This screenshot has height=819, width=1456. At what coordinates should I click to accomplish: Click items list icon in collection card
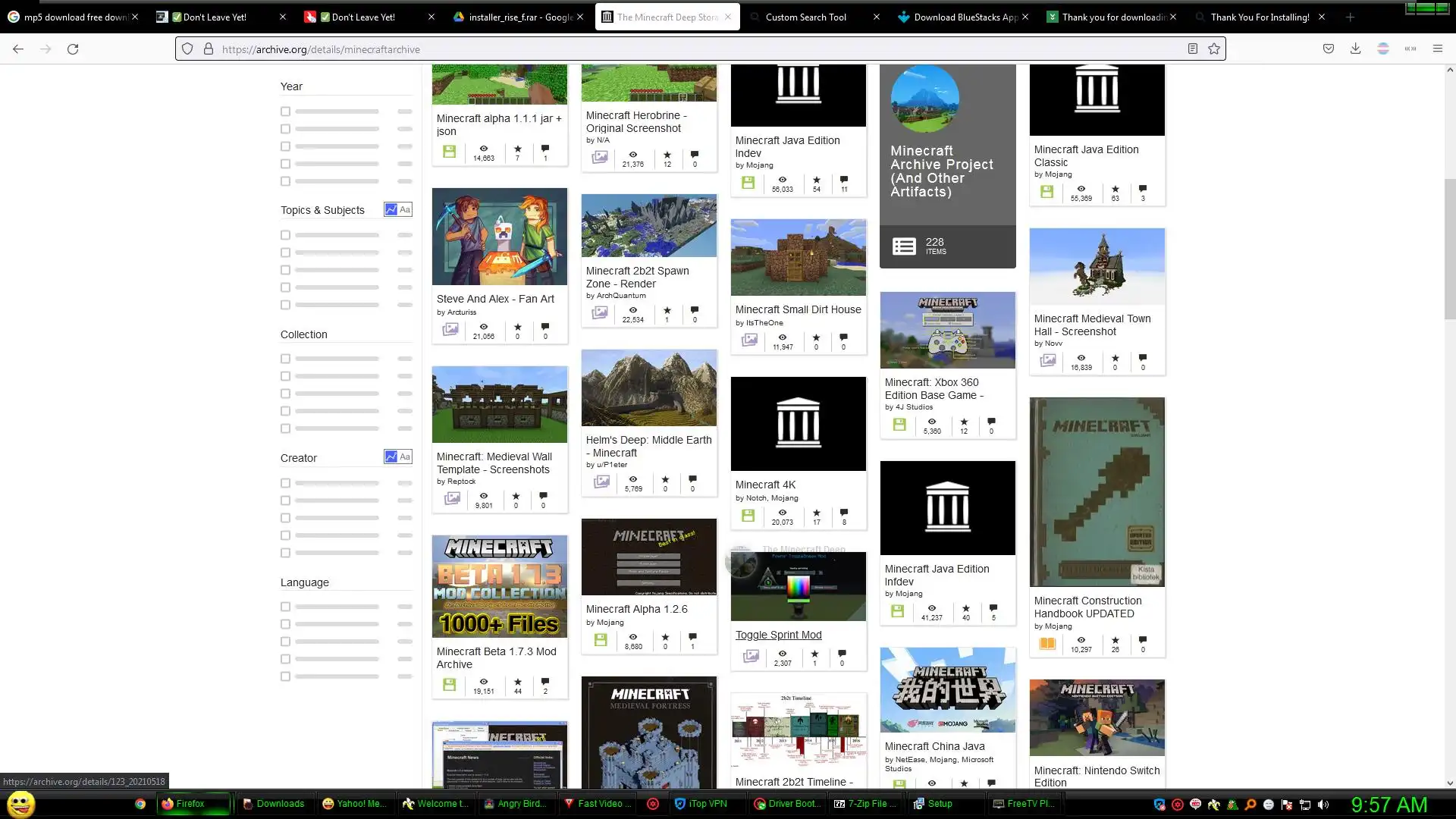[904, 246]
